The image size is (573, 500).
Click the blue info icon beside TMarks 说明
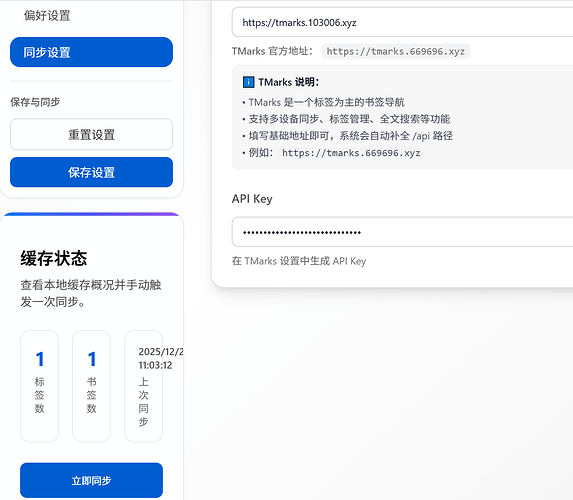(x=248, y=82)
